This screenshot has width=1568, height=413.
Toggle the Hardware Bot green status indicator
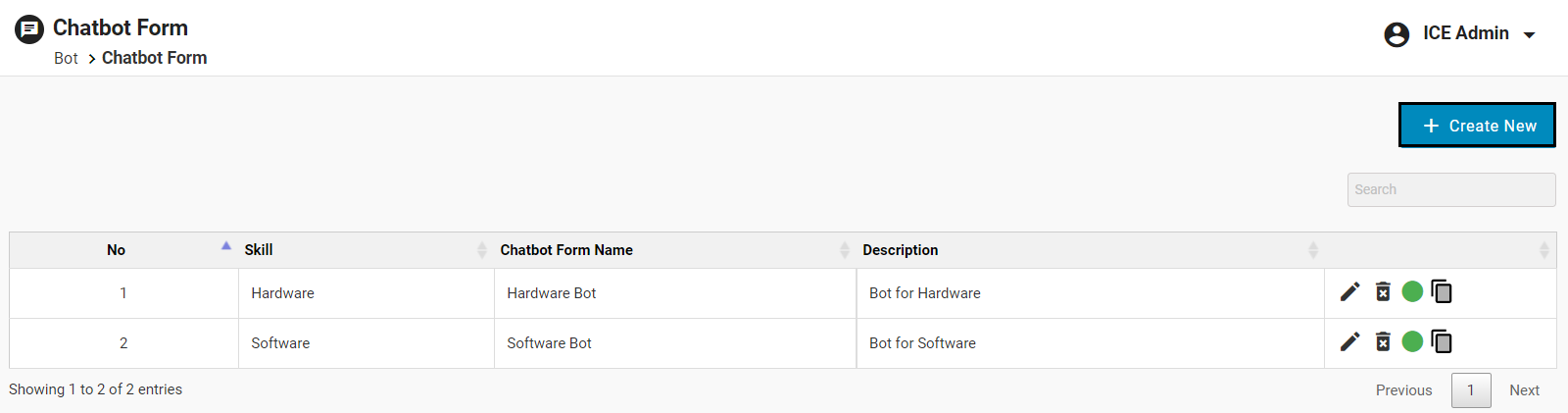click(1412, 291)
